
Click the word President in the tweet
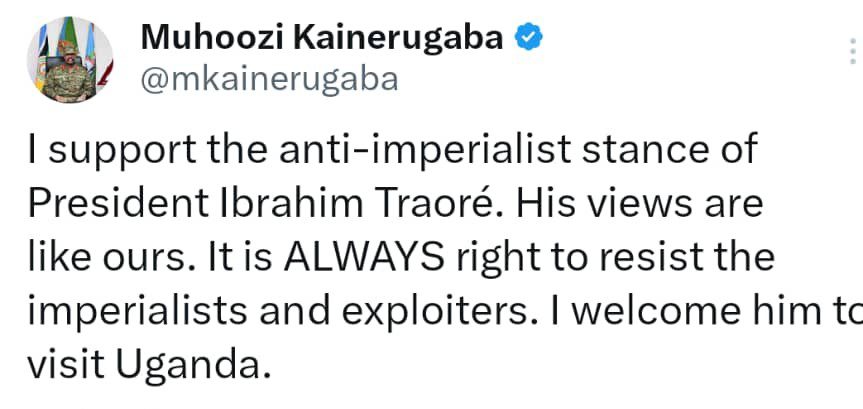coord(118,203)
